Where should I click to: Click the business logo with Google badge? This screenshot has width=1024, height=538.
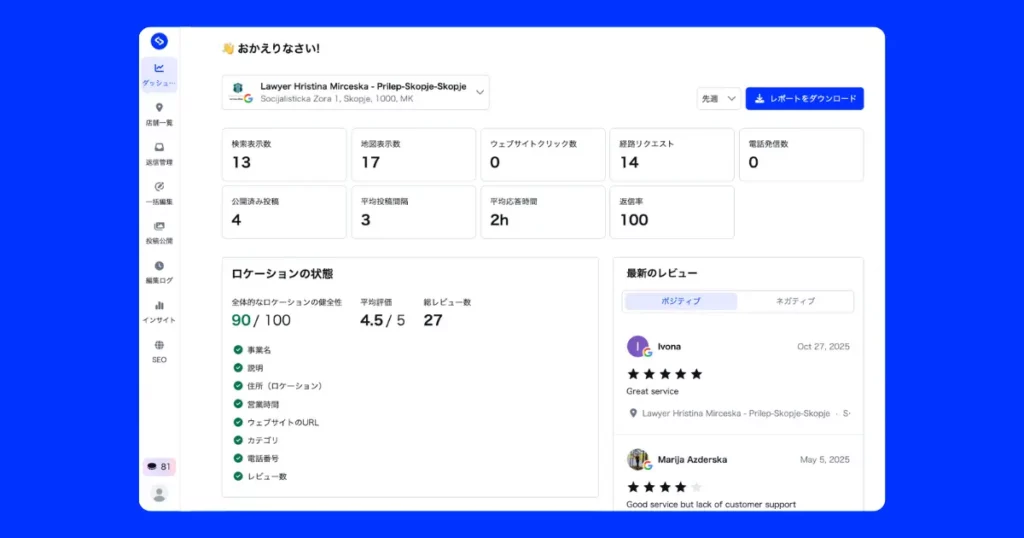click(x=240, y=93)
